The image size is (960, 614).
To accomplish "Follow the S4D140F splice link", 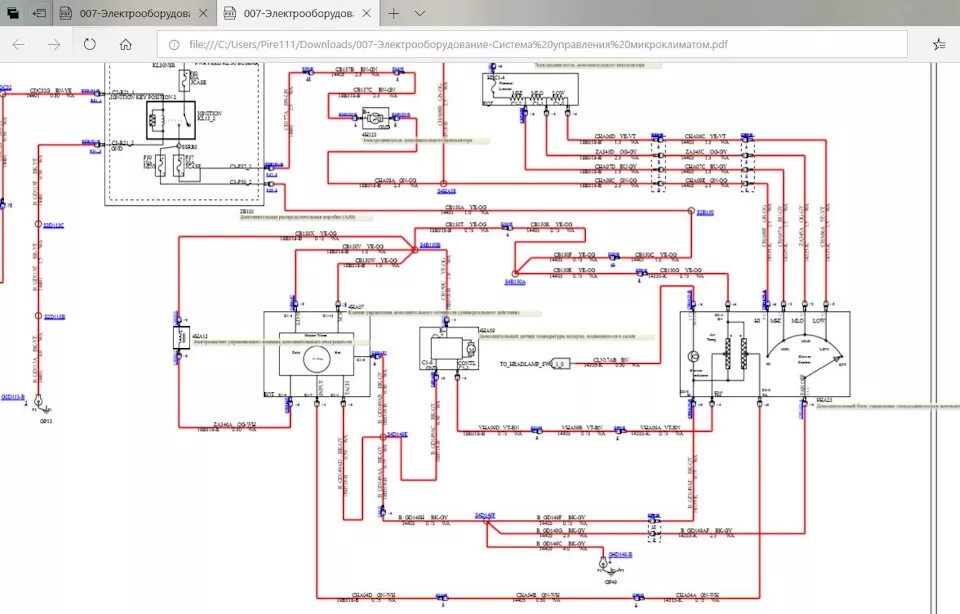I will click(x=485, y=515).
